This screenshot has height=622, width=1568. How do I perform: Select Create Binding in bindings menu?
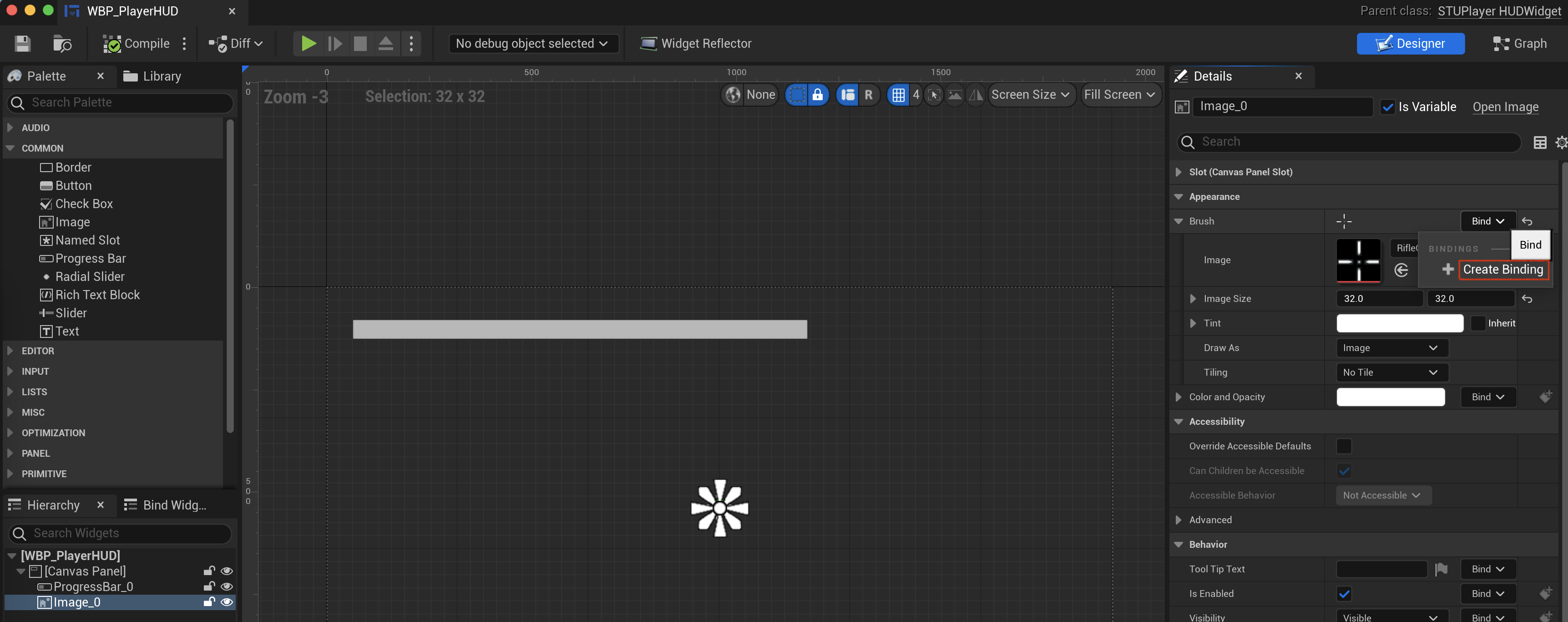1502,269
